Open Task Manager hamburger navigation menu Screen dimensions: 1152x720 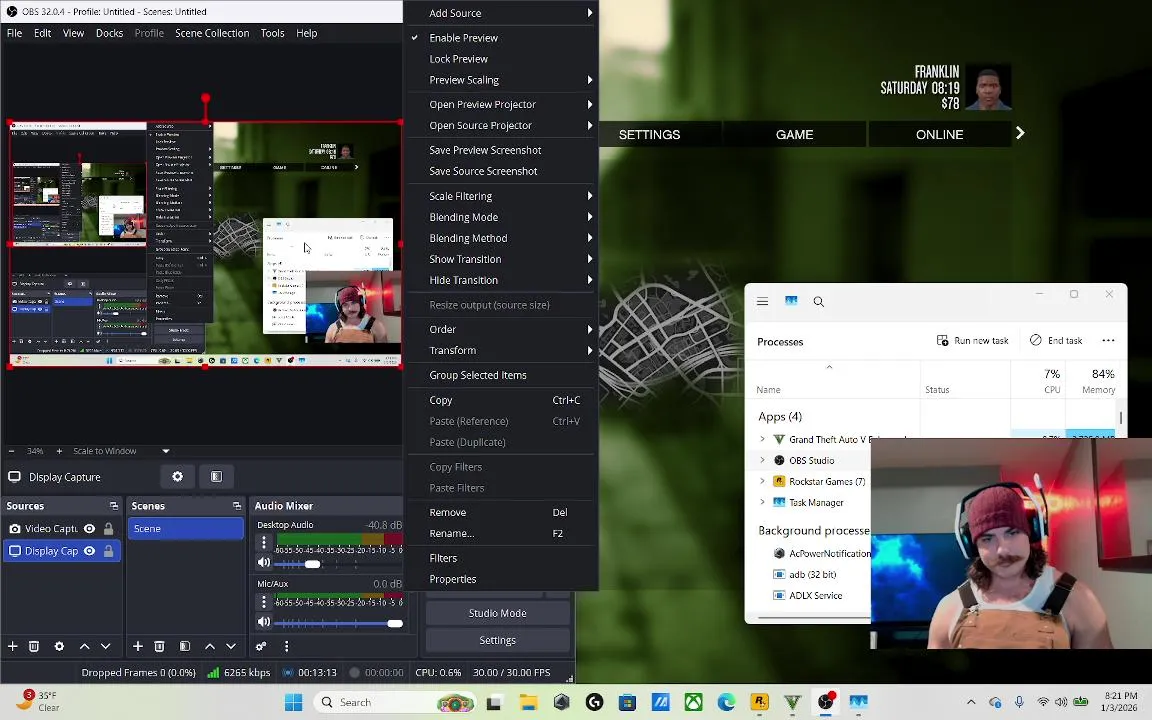coord(763,301)
